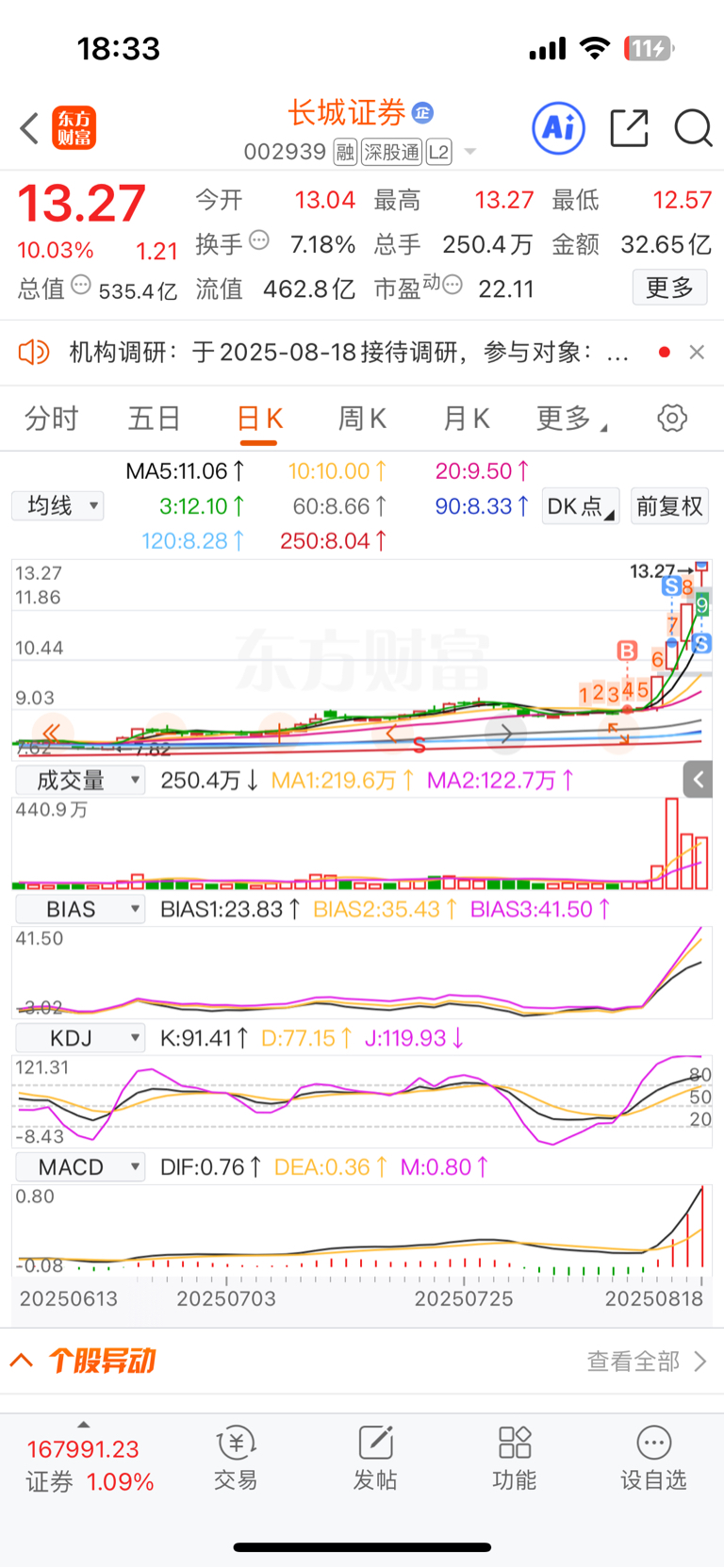Tap the info icon beside 总值
Screen dimensions: 724x1568
(81, 285)
